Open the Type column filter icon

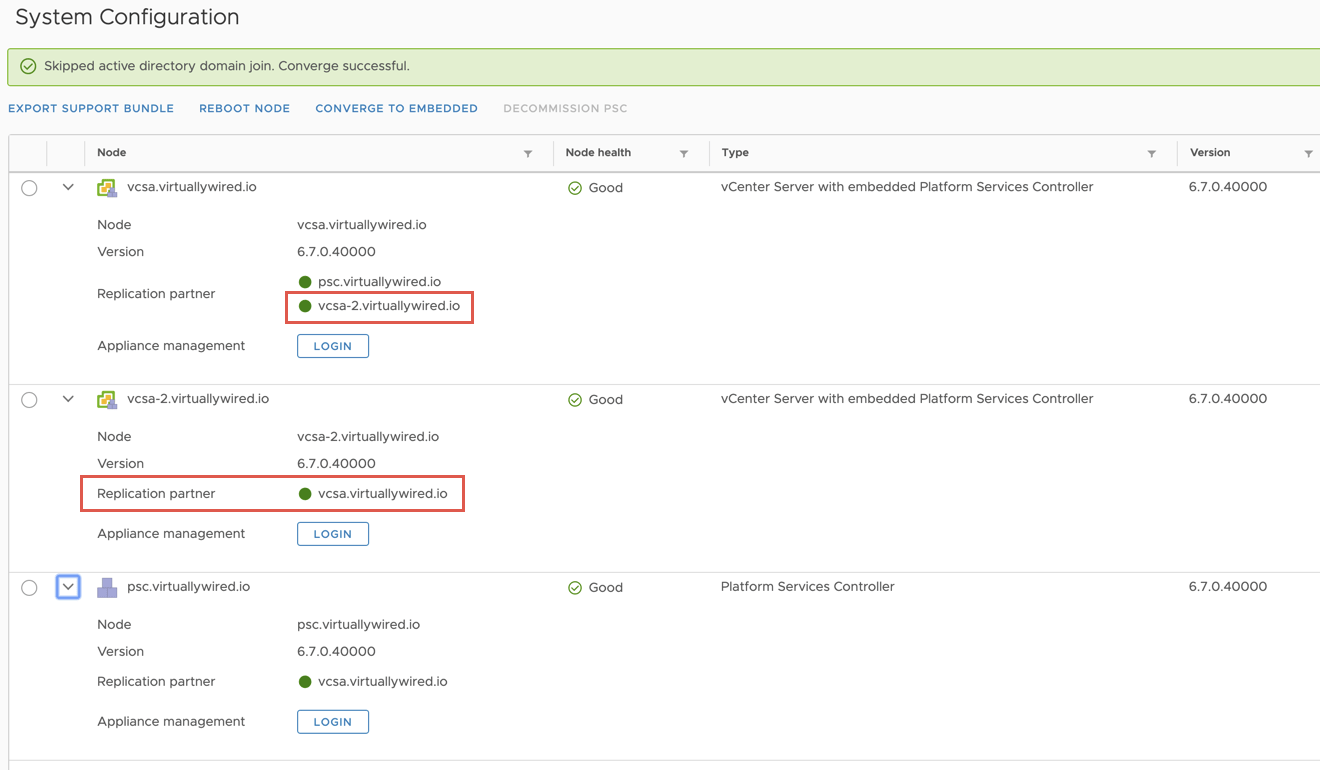click(1152, 154)
